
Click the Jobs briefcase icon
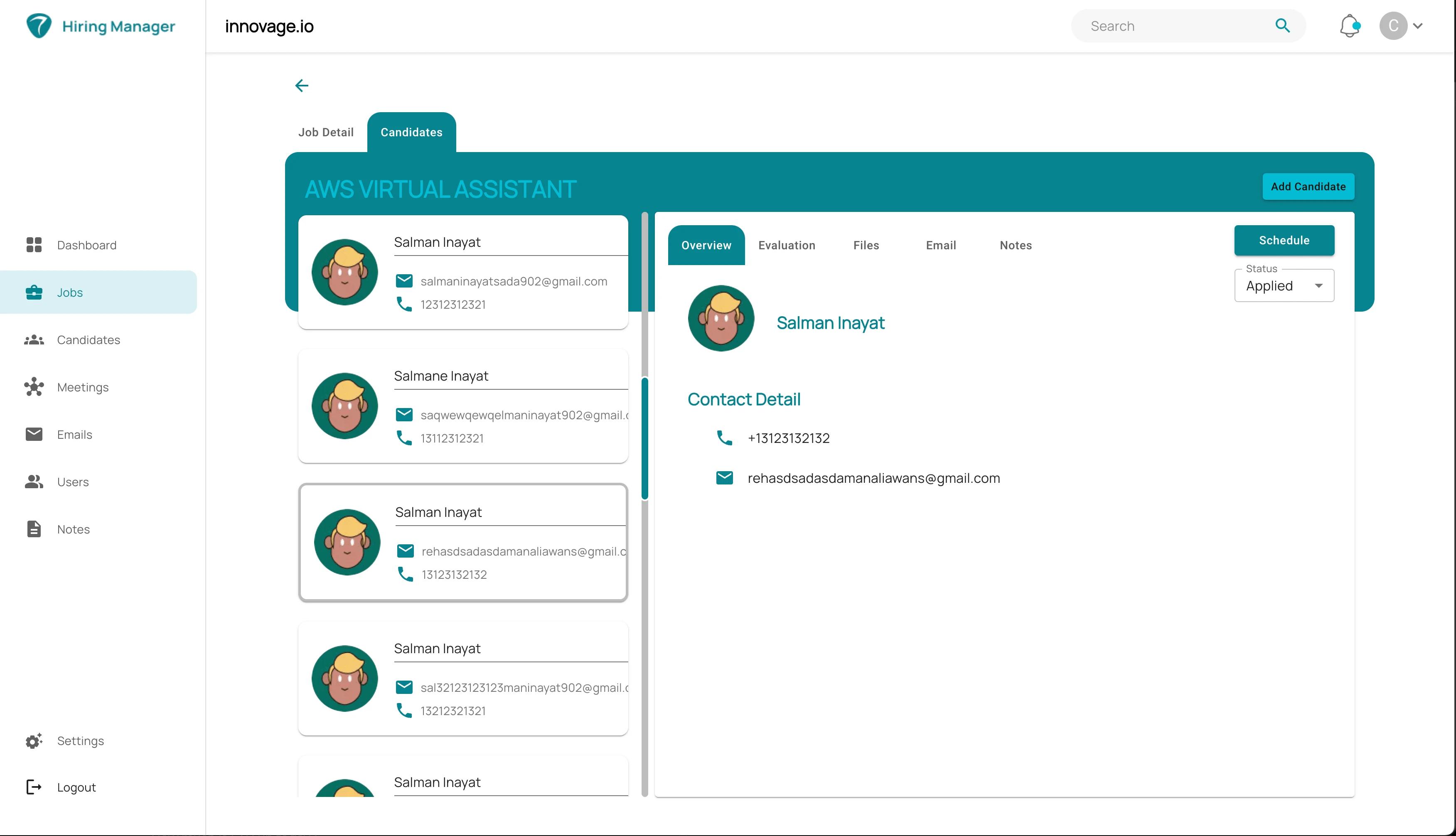(34, 292)
